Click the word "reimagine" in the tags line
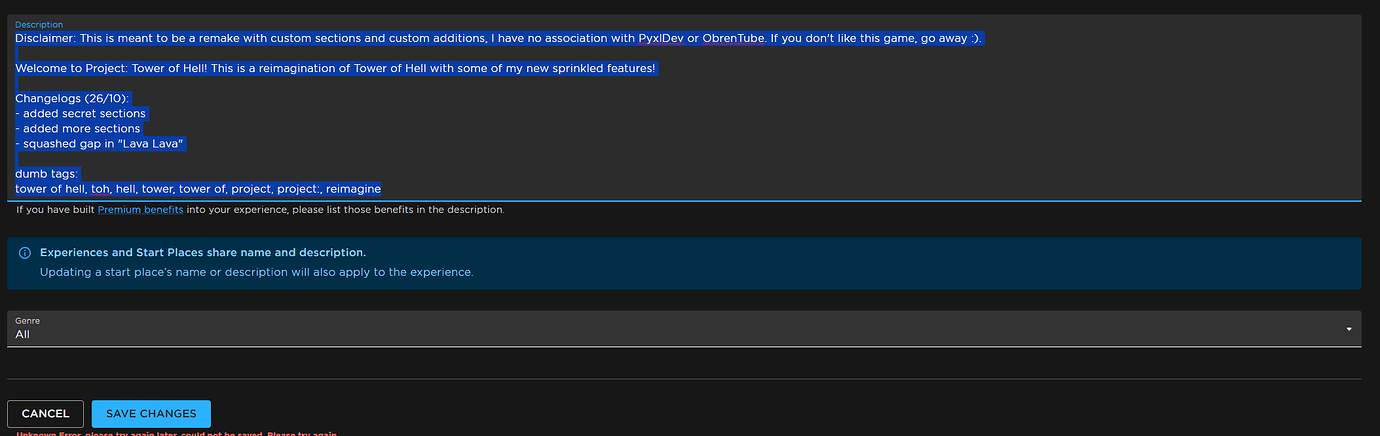The image size is (1380, 436). pos(353,189)
